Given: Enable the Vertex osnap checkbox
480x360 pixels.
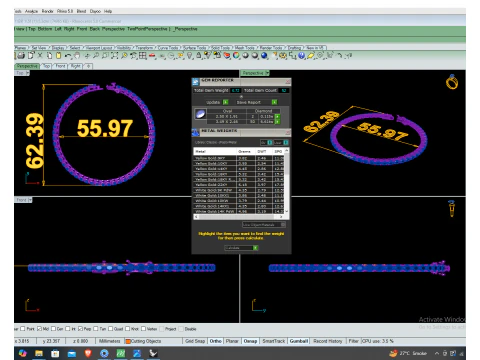Looking at the screenshot, I should click(143, 329).
